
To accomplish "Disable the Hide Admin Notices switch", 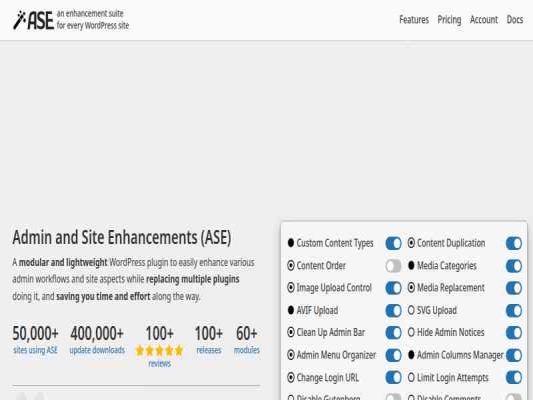I will [x=514, y=333].
